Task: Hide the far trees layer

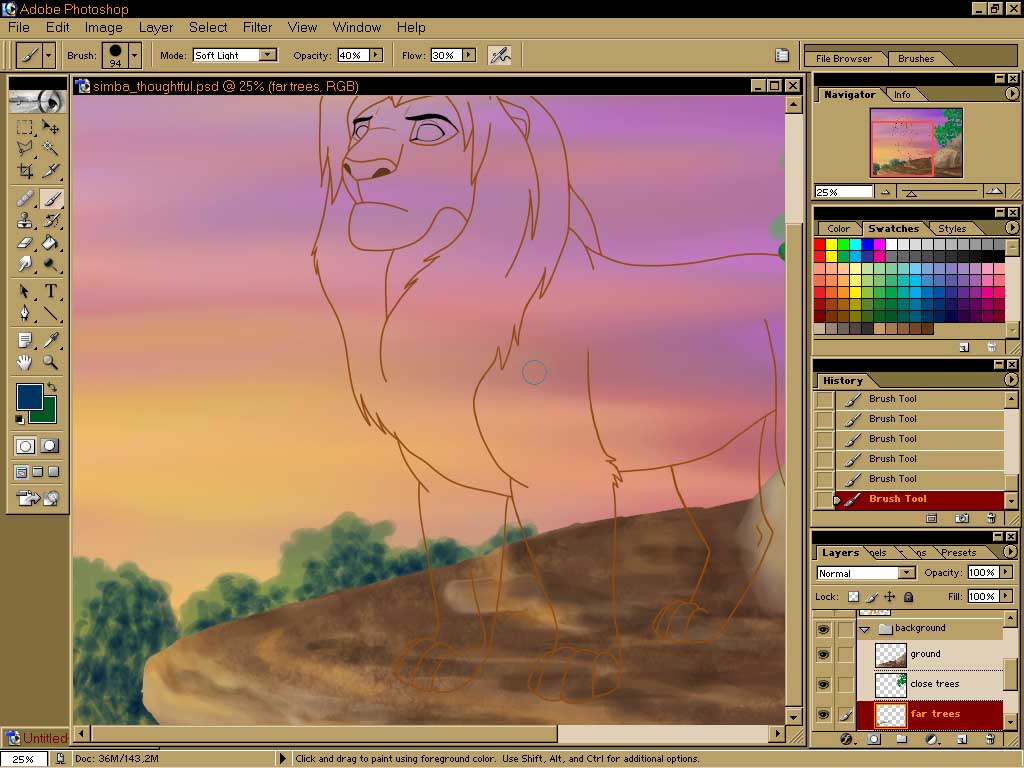Action: pyautogui.click(x=823, y=714)
